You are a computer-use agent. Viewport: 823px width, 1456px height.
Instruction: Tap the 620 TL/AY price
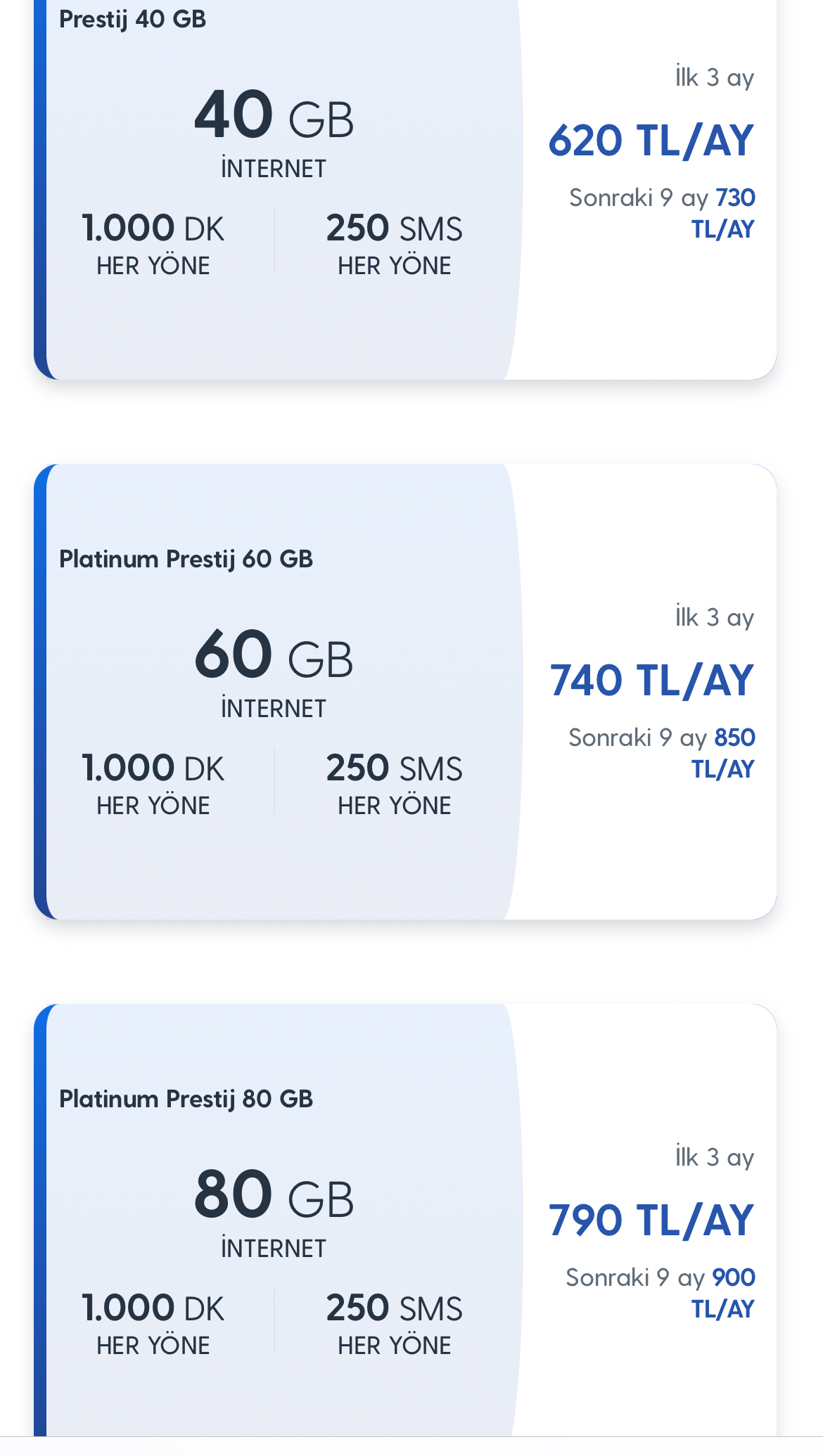[651, 140]
